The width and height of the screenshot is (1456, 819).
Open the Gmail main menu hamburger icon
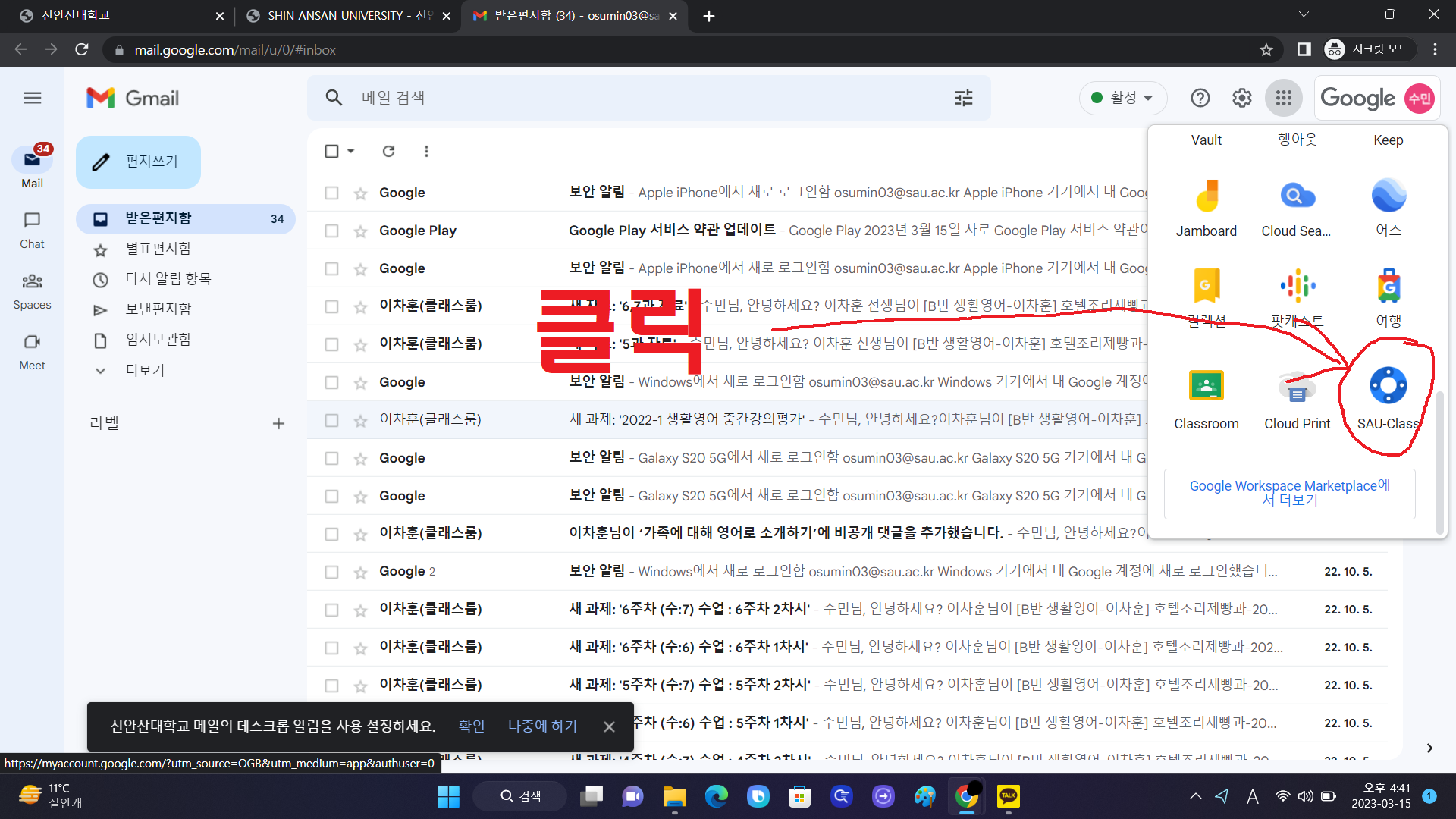pyautogui.click(x=33, y=98)
